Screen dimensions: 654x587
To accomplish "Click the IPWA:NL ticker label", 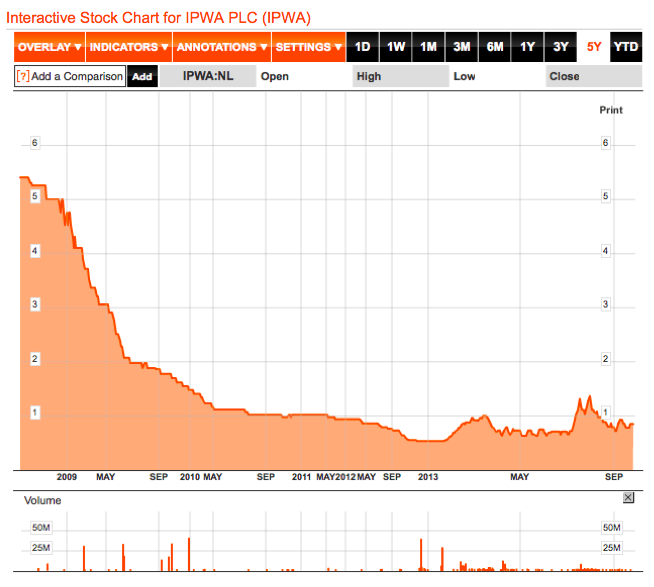I will point(208,76).
